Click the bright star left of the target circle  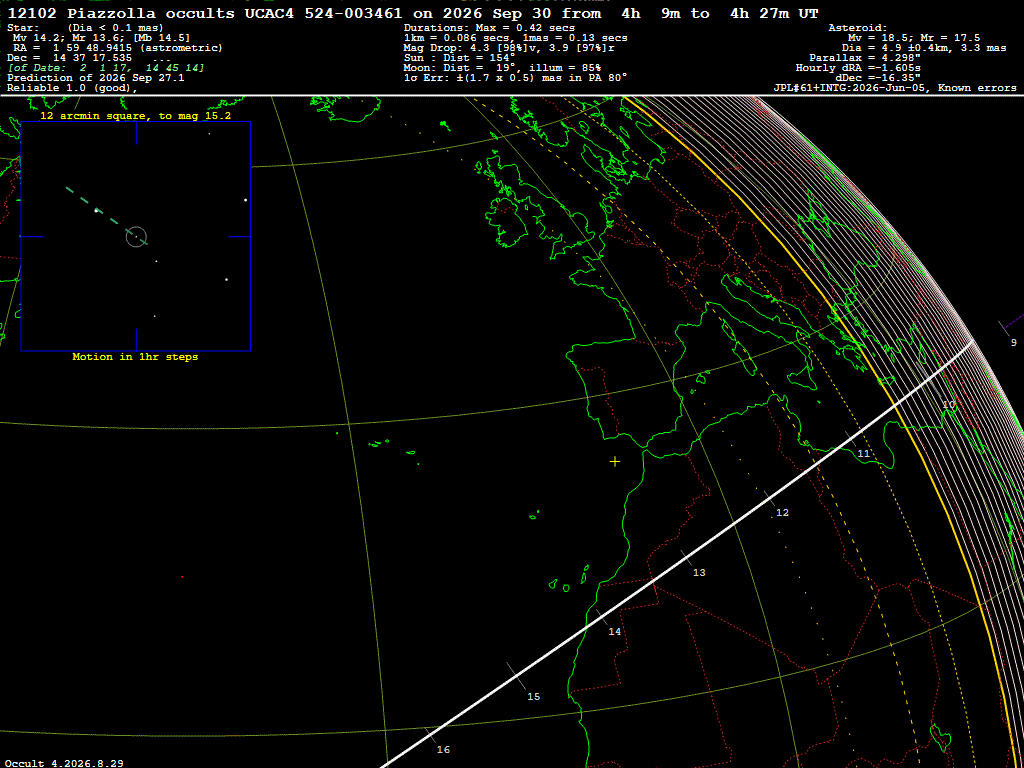pos(96,210)
